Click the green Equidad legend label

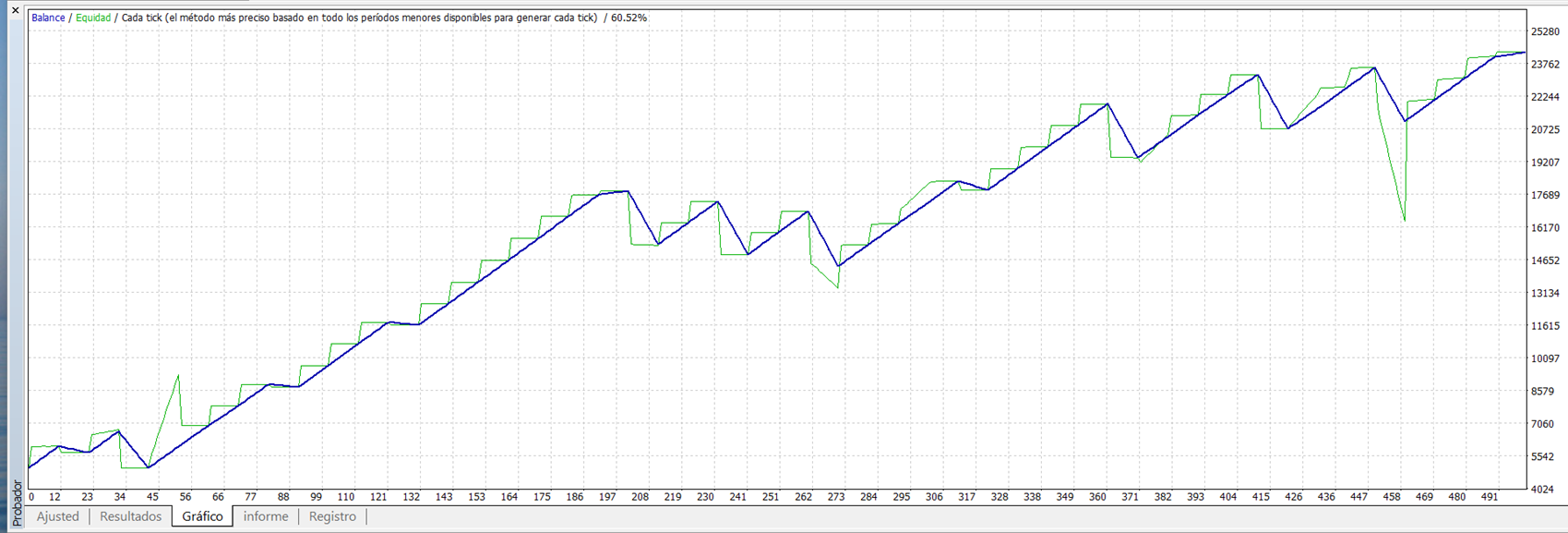tap(93, 18)
